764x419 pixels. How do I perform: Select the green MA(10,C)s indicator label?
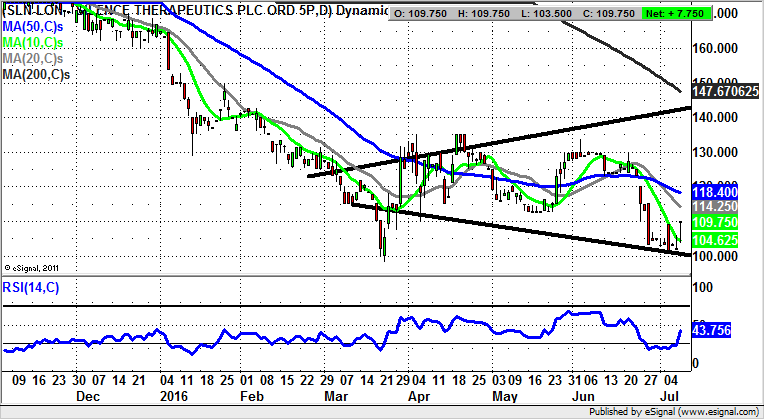pyautogui.click(x=32, y=45)
